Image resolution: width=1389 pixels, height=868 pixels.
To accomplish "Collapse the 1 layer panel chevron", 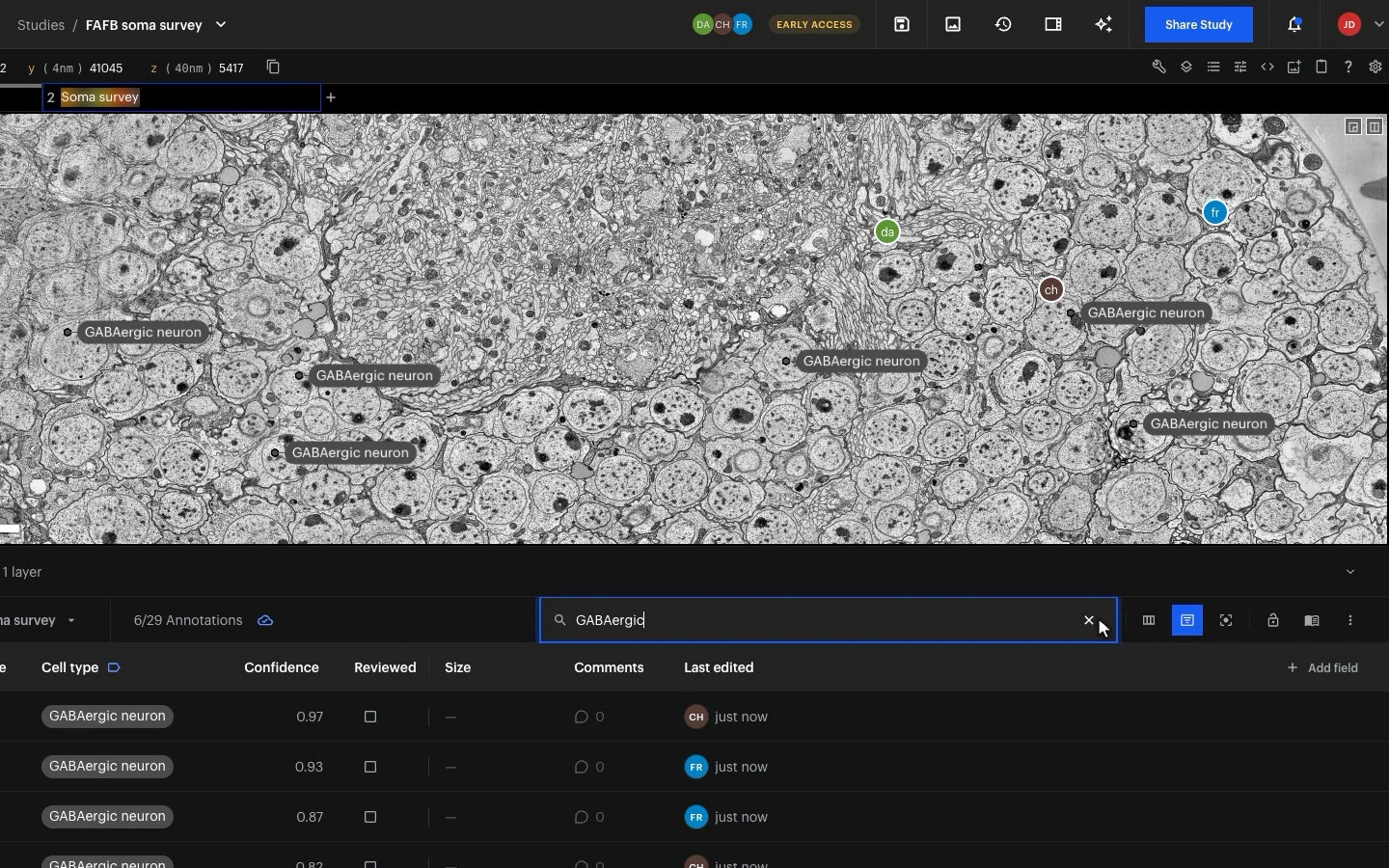I will click(x=1350, y=572).
